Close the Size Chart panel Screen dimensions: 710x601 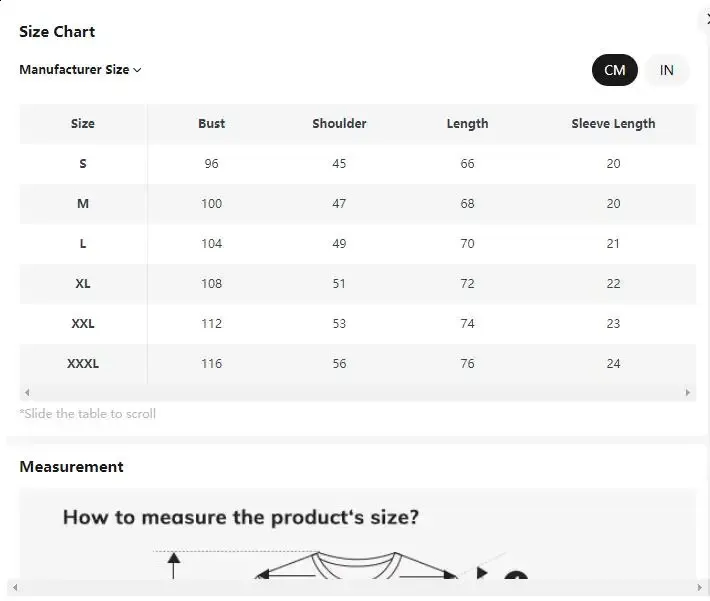pyautogui.click(x=706, y=19)
